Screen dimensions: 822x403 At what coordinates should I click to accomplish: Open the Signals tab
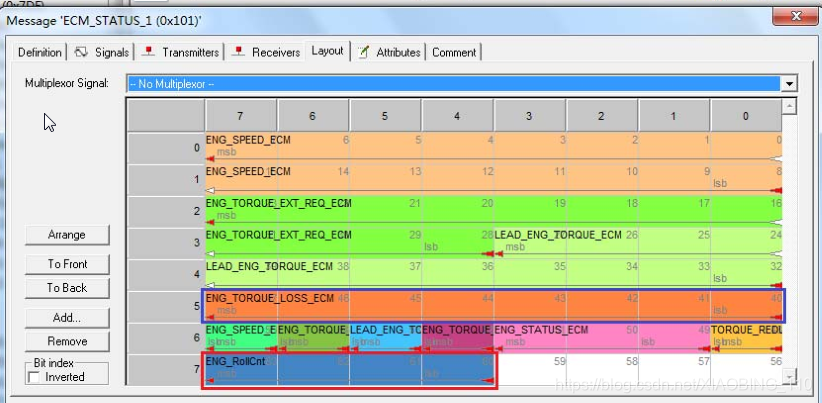coord(102,52)
